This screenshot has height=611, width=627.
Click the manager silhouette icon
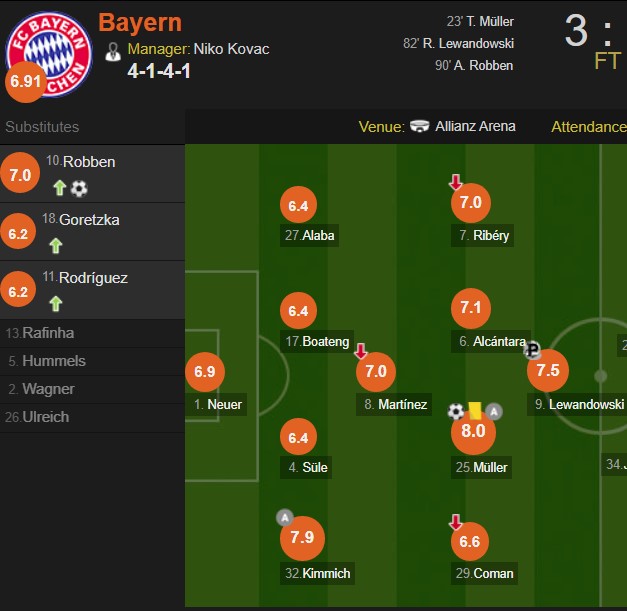(x=113, y=50)
